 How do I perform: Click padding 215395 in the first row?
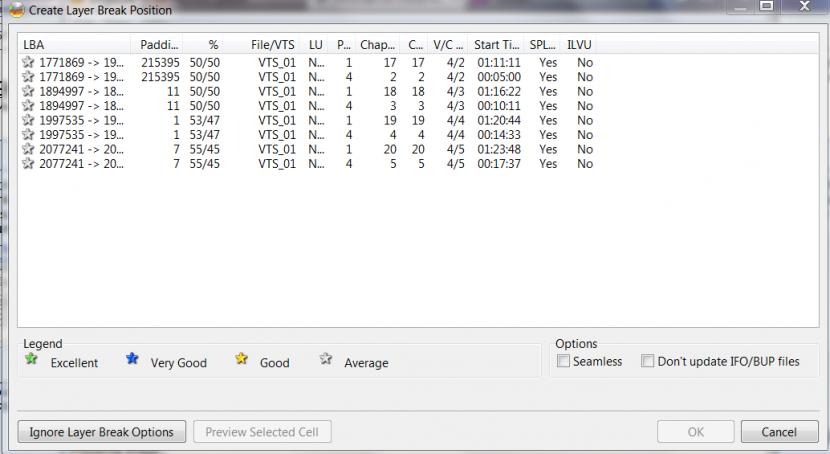[x=160, y=62]
